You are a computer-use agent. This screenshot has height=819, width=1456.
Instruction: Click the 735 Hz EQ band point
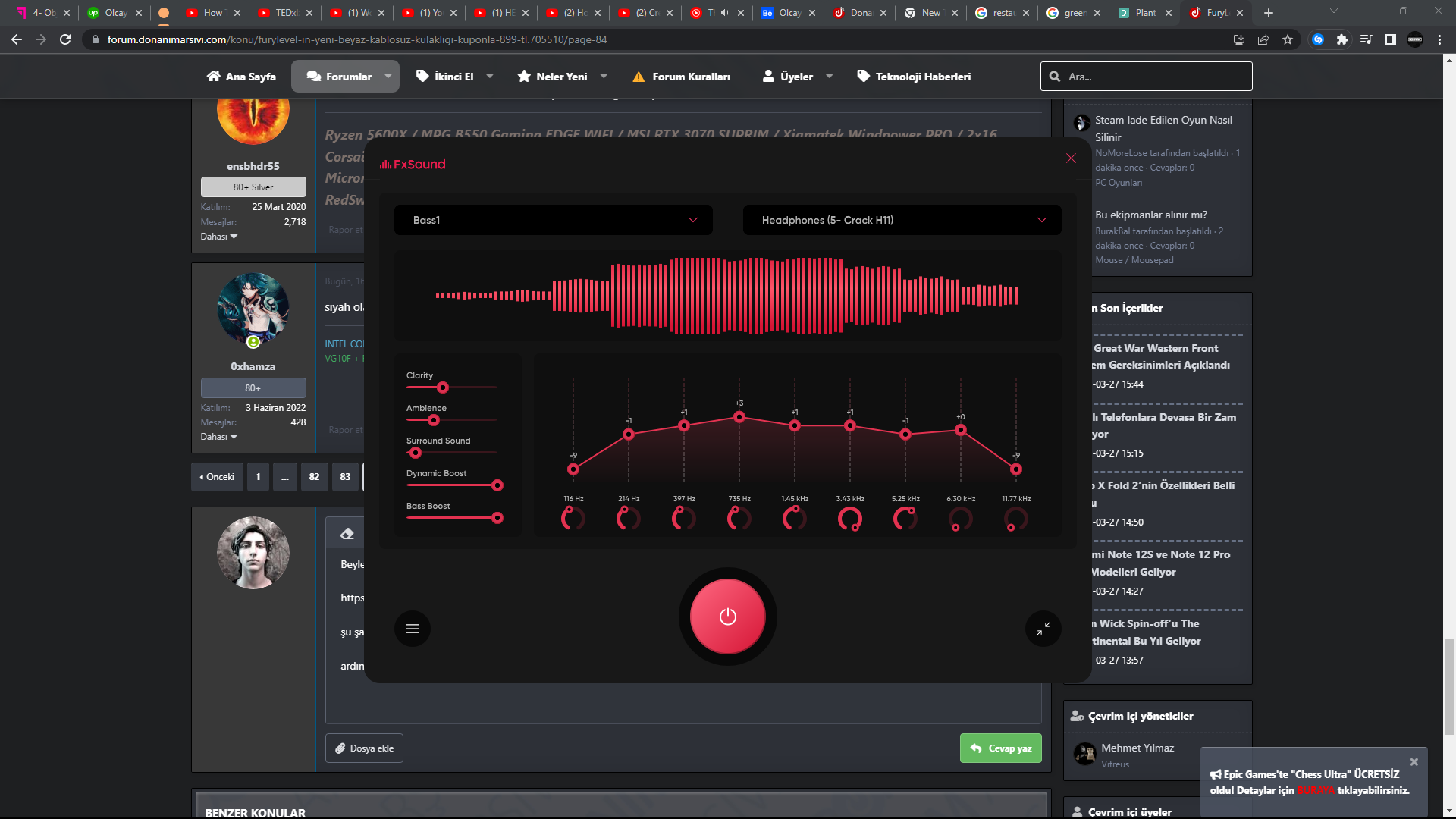pos(739,417)
